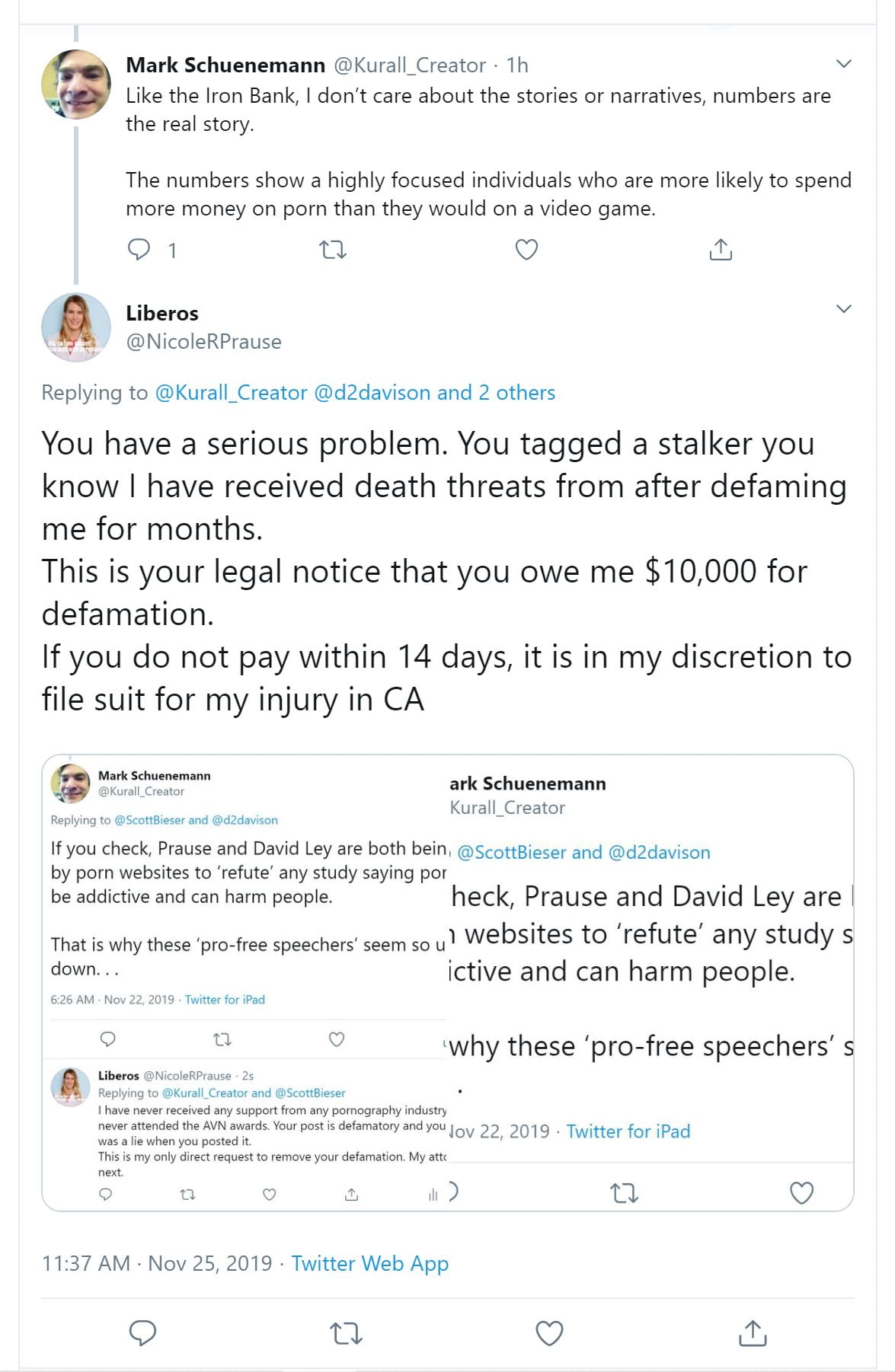Open the chevron menu on Mark Schuenemann's tweet
The width and height of the screenshot is (895, 1372).
[843, 64]
